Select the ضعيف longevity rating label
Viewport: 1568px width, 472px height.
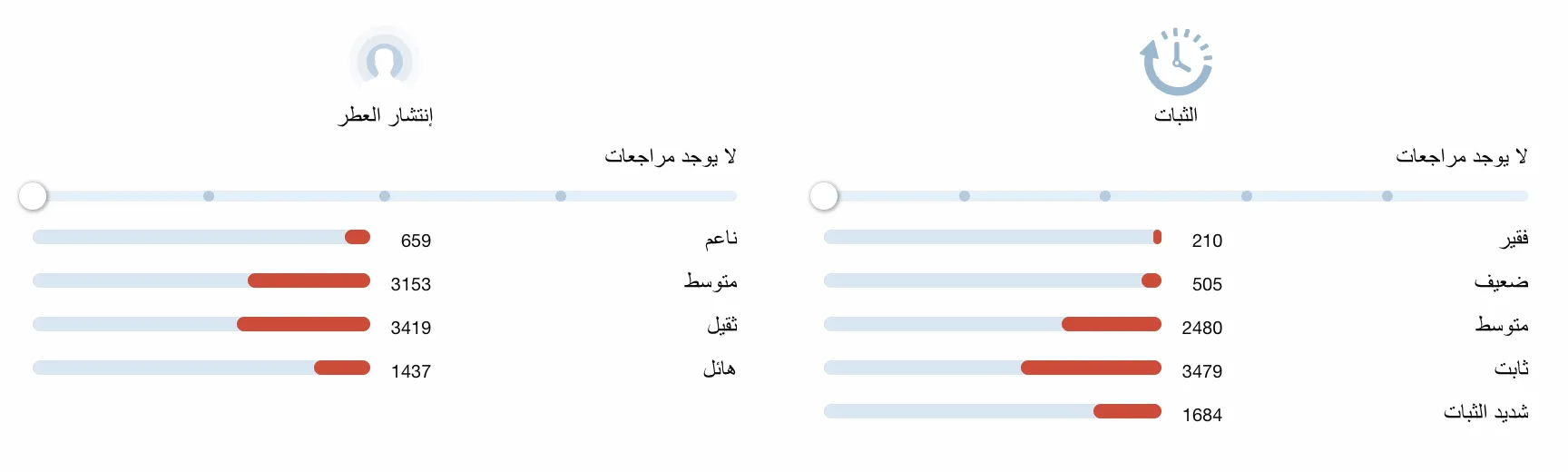tap(1502, 281)
